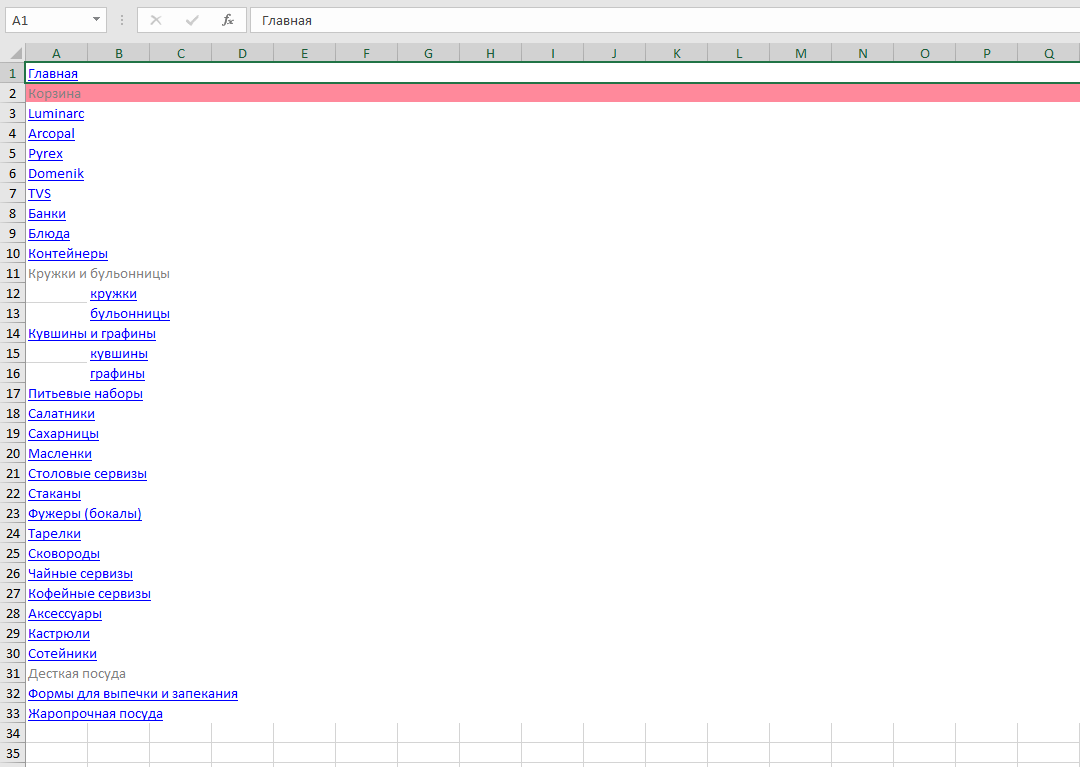This screenshot has width=1080, height=767.
Task: Select column Q header
Action: click(1048, 53)
